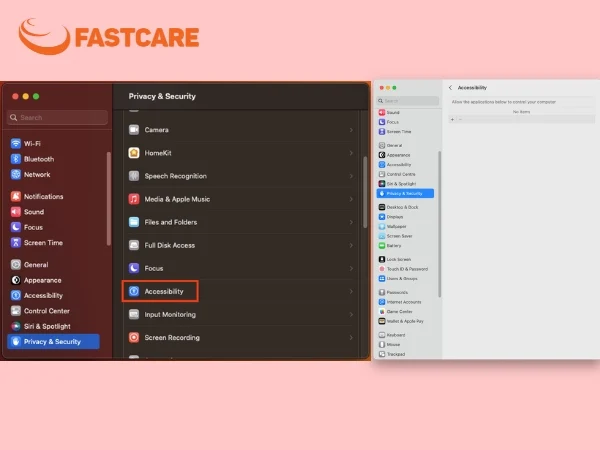Select the Appearance icon in dark sidebar

pyautogui.click(x=16, y=280)
